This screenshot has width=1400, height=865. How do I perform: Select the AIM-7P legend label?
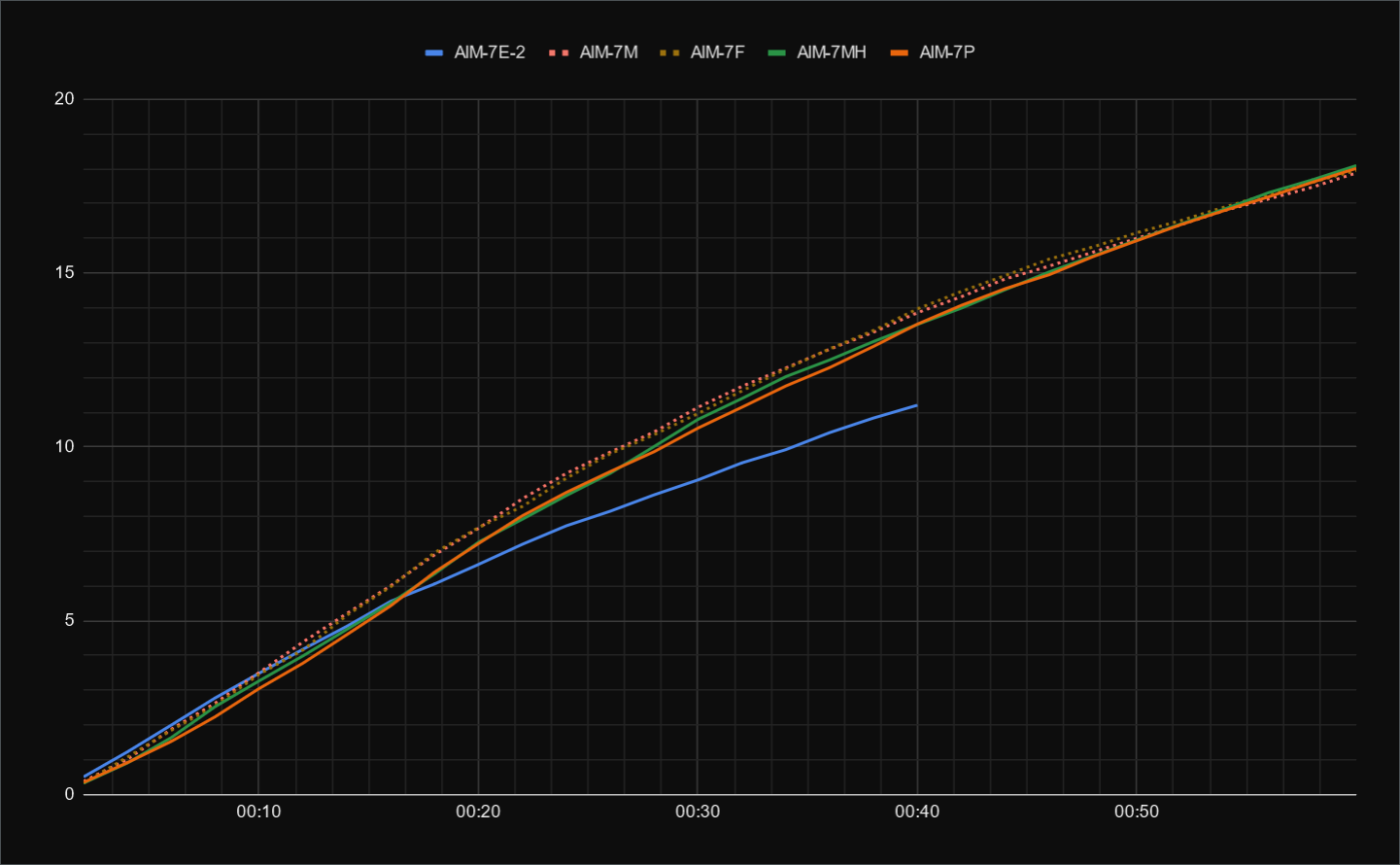click(x=946, y=52)
